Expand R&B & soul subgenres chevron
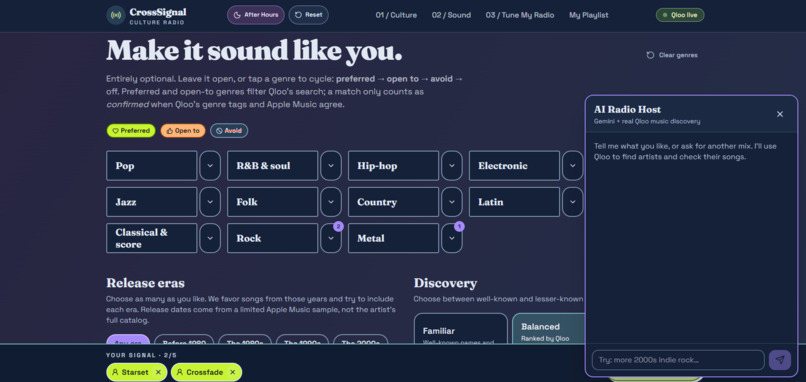The width and height of the screenshot is (806, 382). point(331,166)
